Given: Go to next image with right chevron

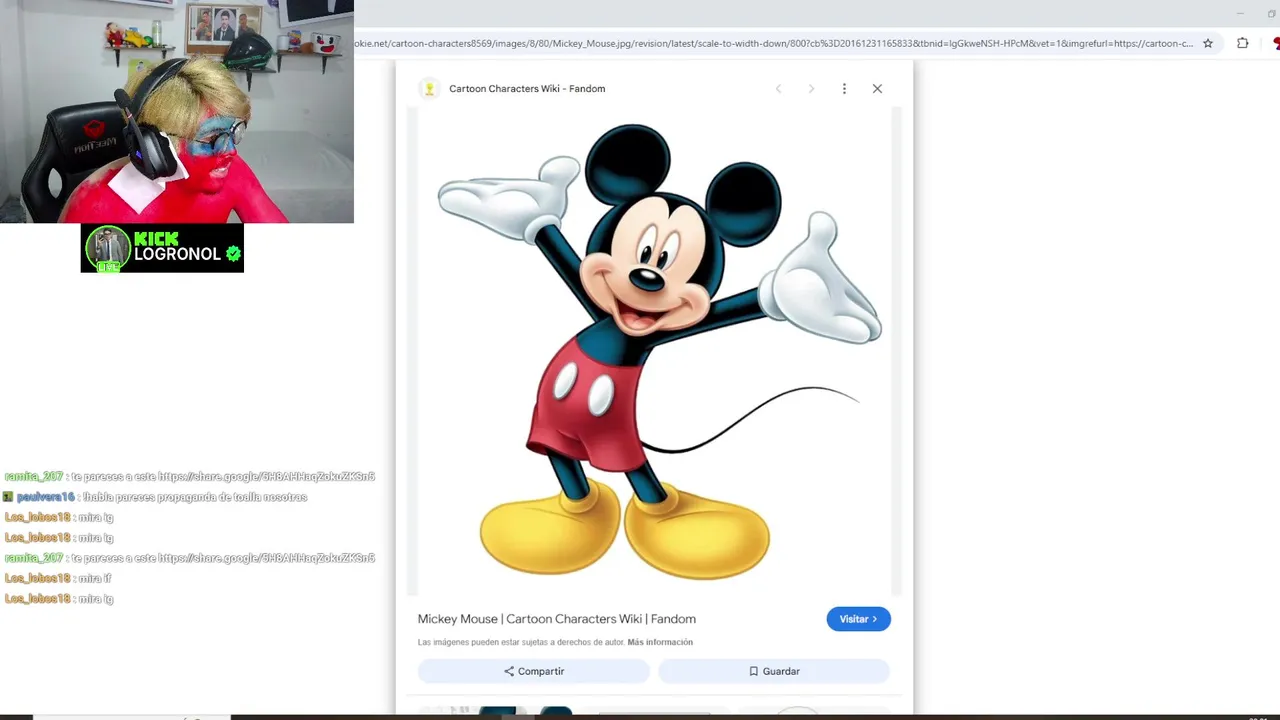Looking at the screenshot, I should point(811,88).
